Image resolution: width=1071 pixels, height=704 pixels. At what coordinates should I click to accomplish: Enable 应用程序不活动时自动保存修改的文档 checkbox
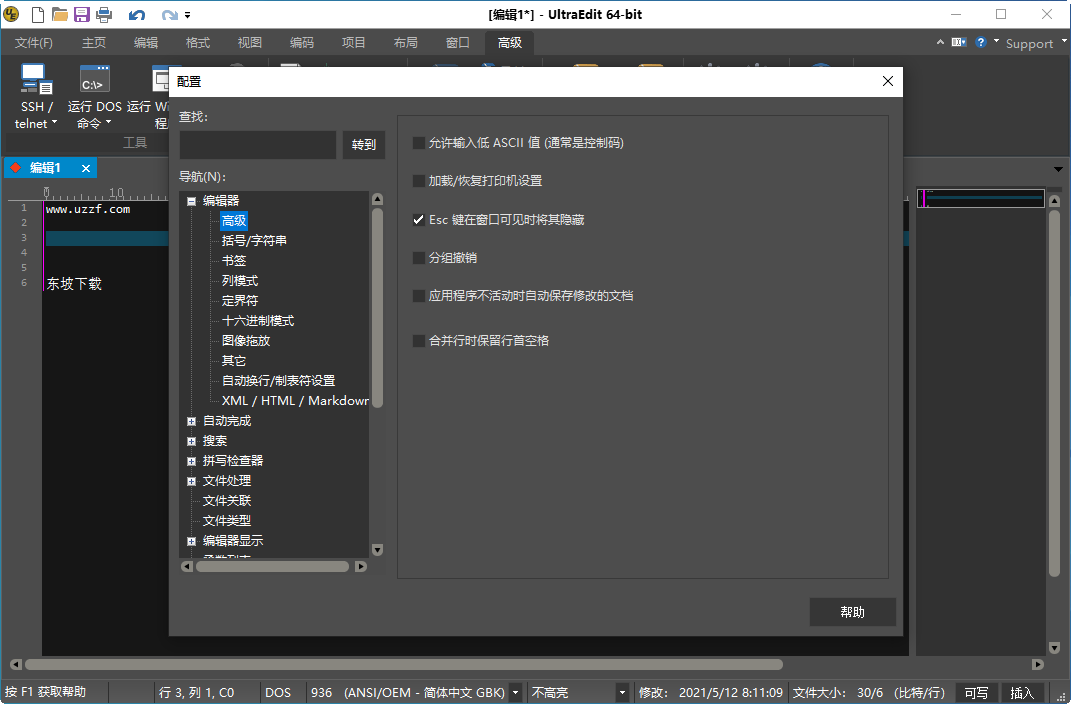point(419,296)
